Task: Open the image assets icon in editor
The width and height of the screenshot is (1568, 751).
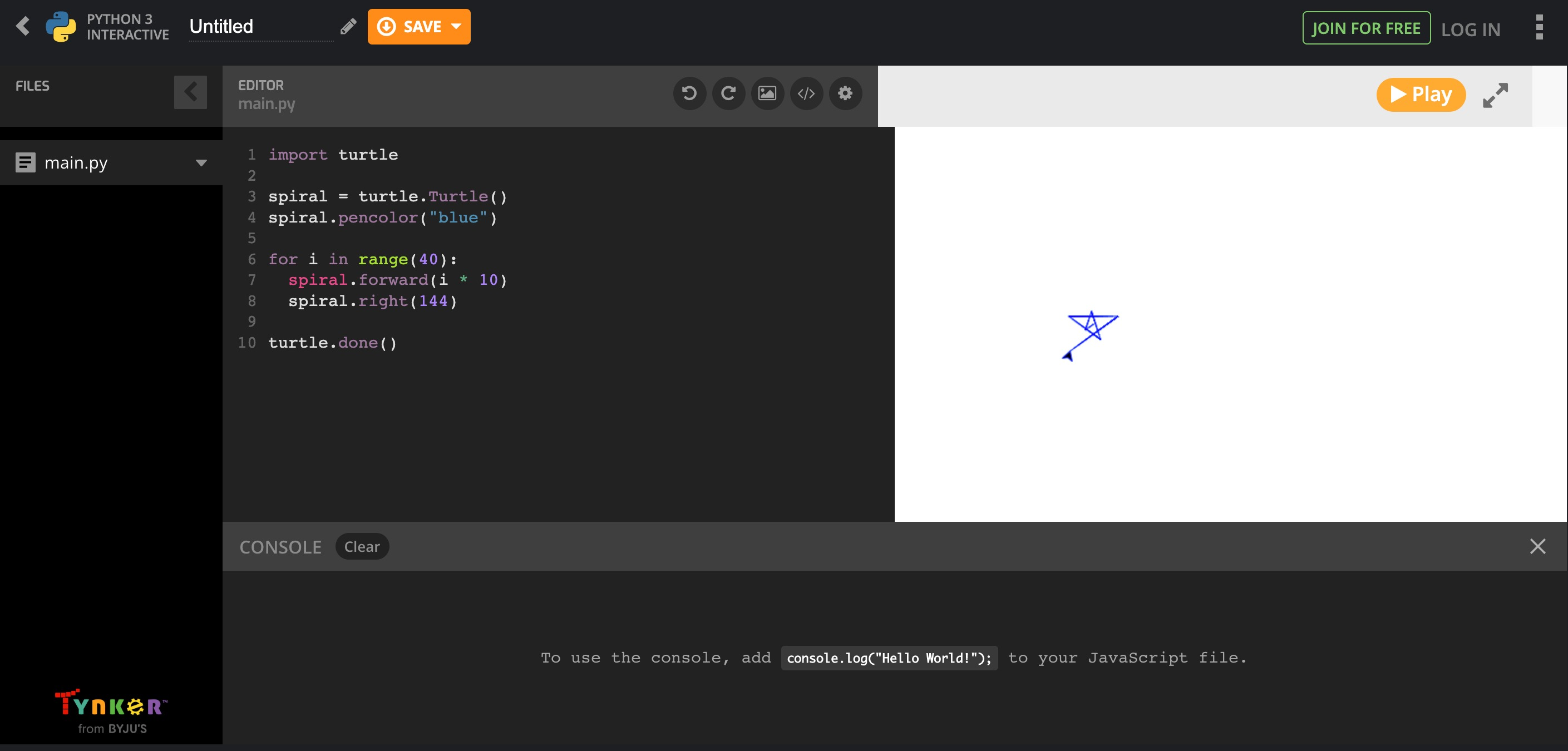Action: tap(767, 93)
